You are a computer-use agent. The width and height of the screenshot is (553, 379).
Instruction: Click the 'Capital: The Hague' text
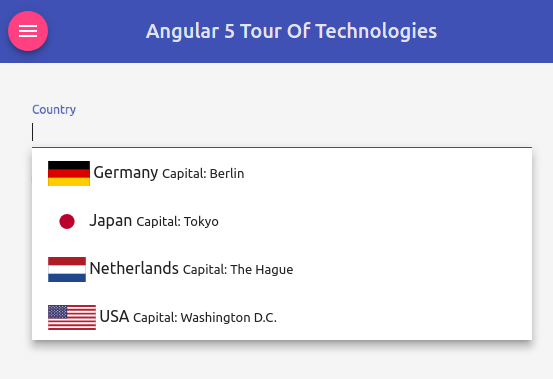point(238,270)
